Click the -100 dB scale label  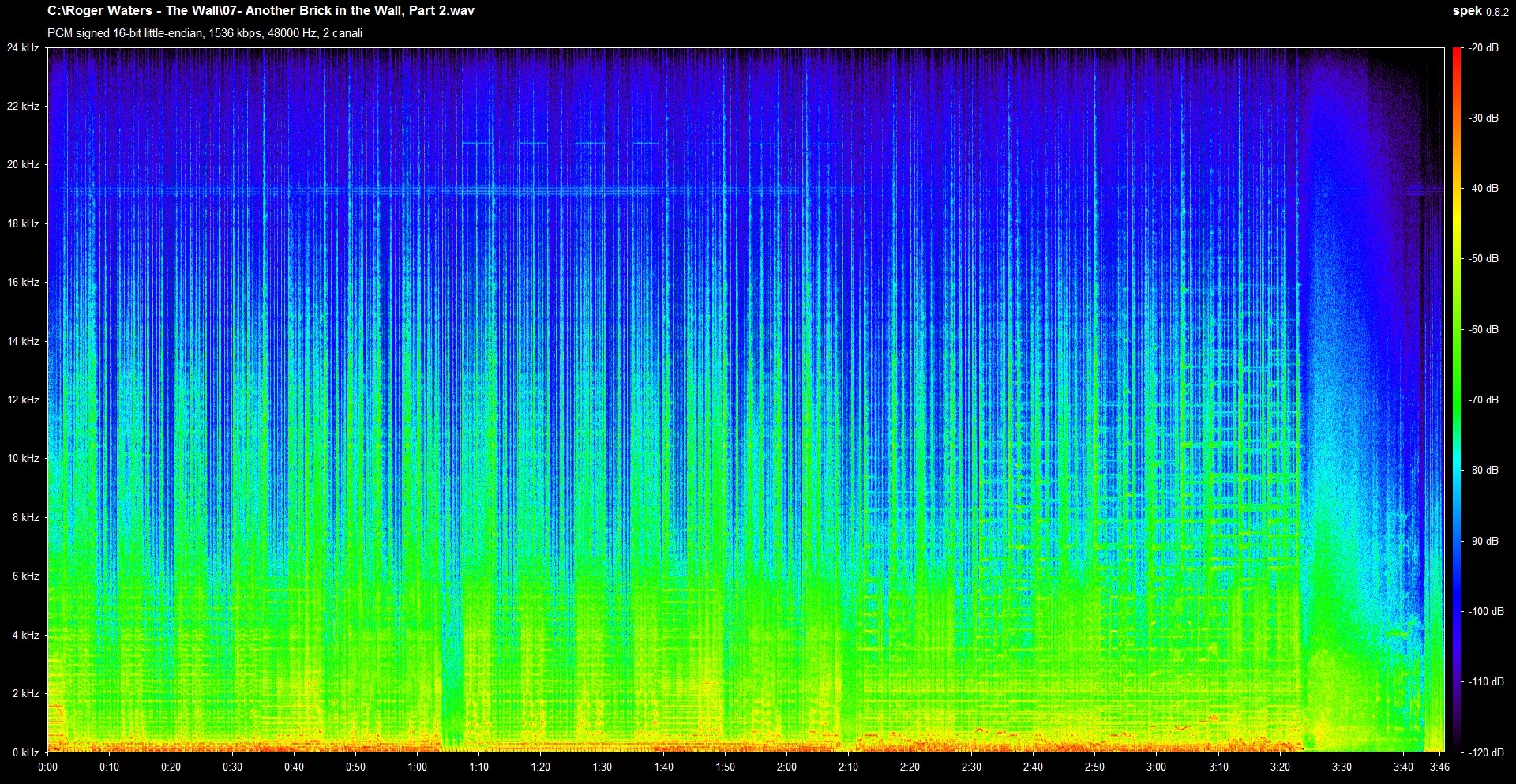point(1485,611)
